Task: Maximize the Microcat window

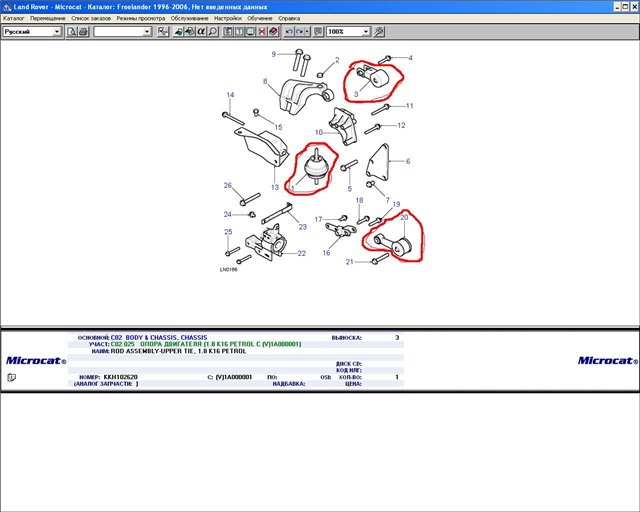Action: point(625,7)
